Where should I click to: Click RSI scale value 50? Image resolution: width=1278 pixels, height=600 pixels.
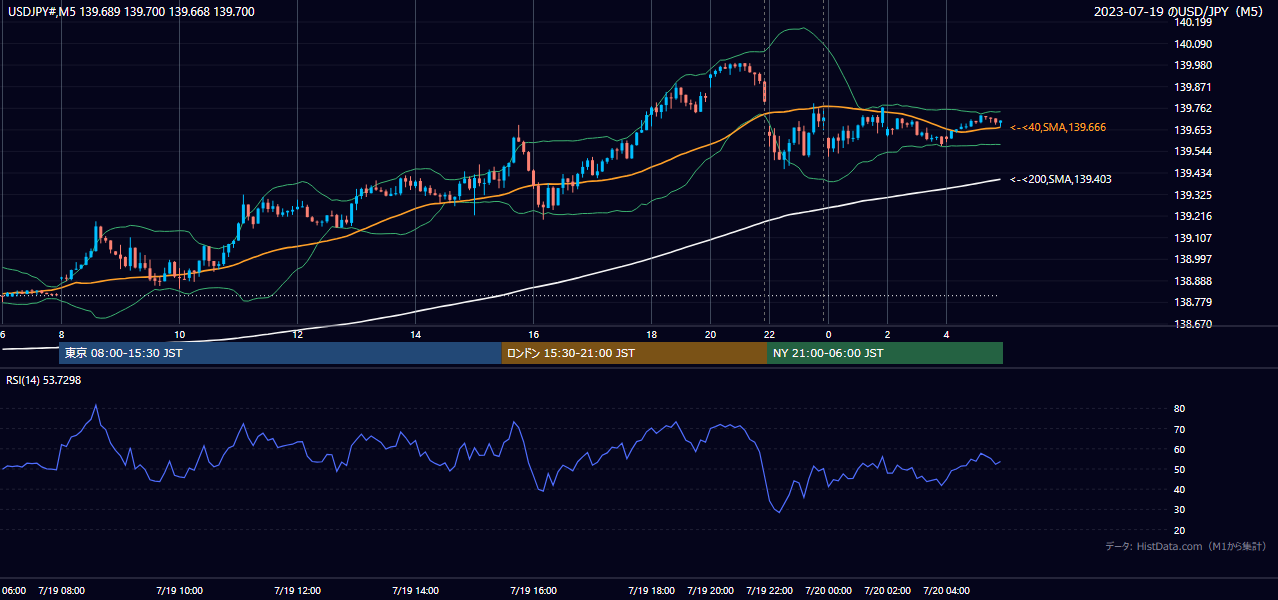[1180, 469]
